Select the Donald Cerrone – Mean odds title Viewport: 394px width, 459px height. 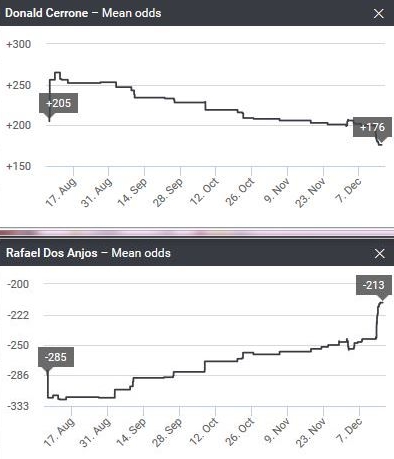pyautogui.click(x=83, y=13)
